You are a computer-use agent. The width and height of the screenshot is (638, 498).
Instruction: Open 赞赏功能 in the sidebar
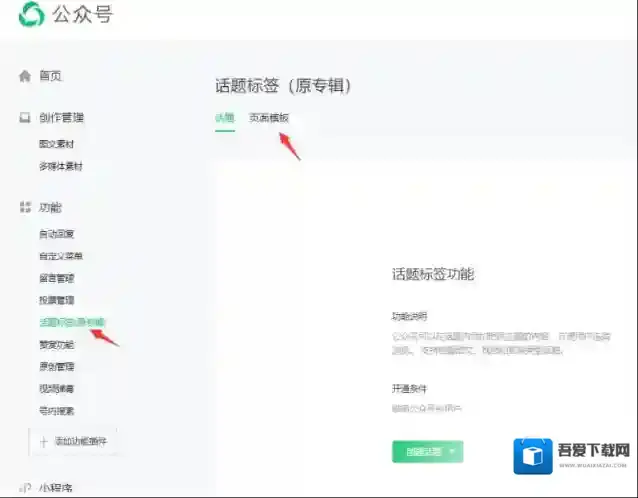pos(57,345)
